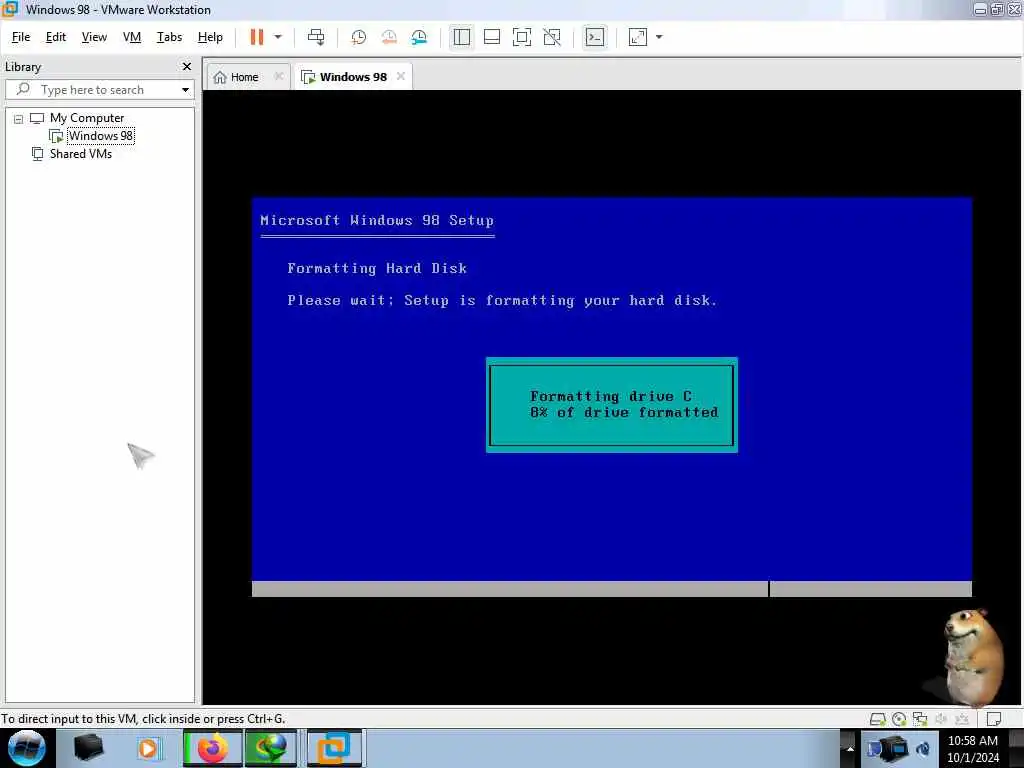Collapse the My Computer tree node

click(18, 119)
